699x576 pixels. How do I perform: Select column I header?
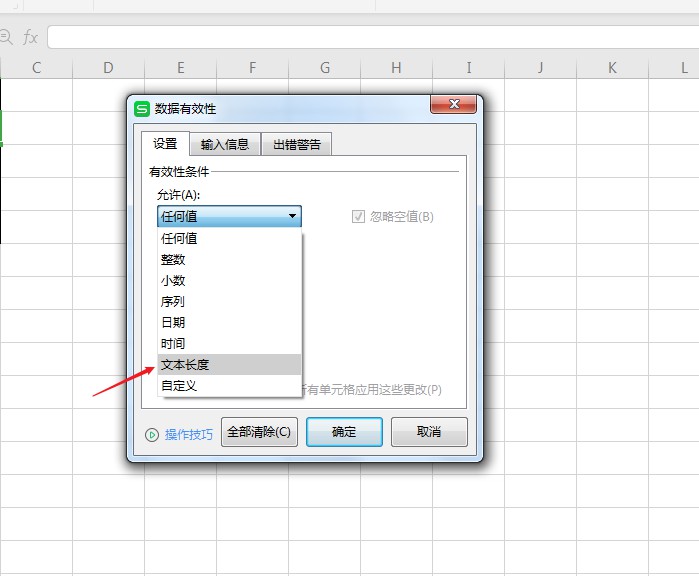coord(469,68)
